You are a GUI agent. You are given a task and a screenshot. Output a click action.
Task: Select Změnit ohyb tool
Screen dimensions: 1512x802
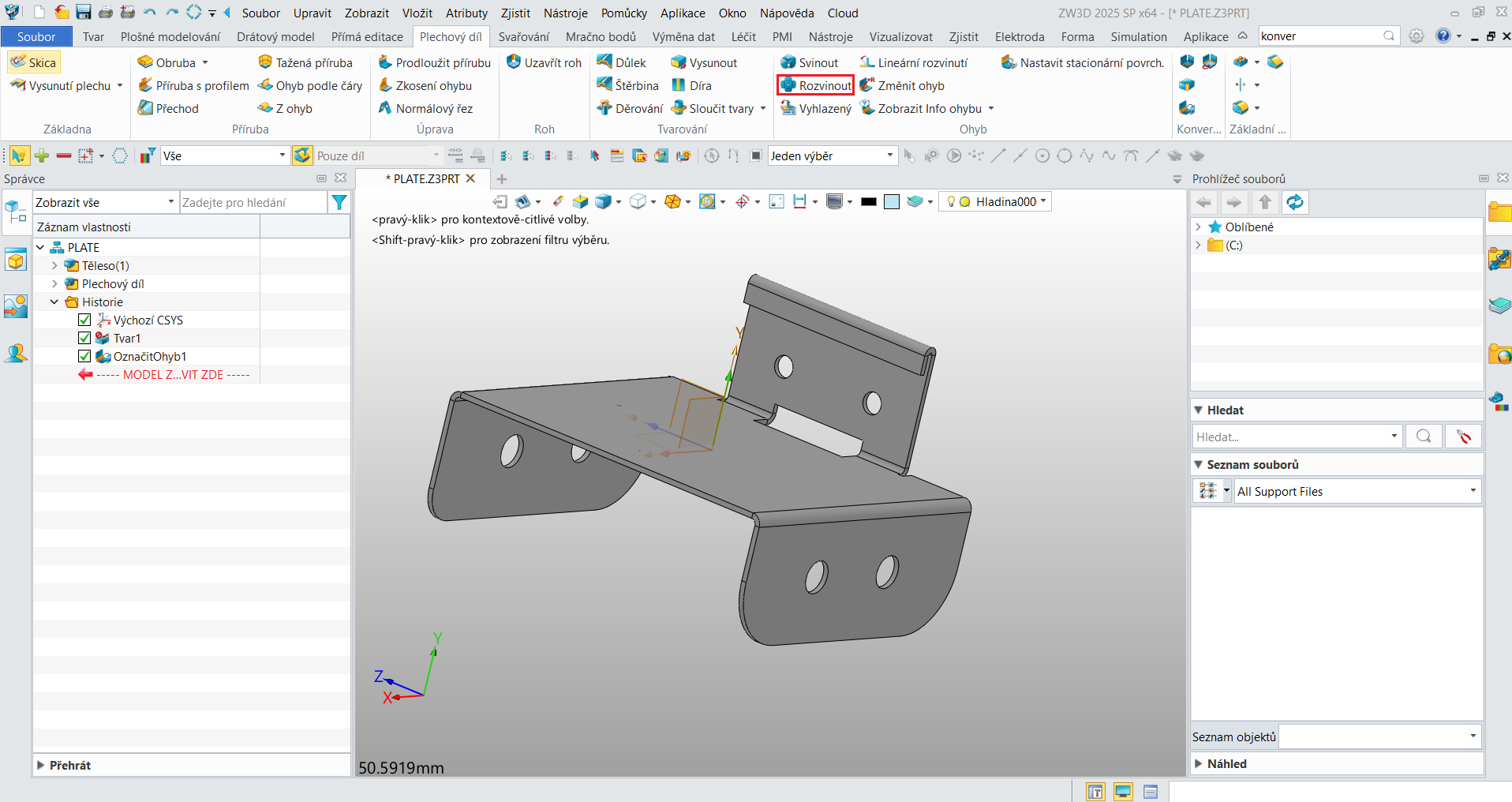(902, 85)
